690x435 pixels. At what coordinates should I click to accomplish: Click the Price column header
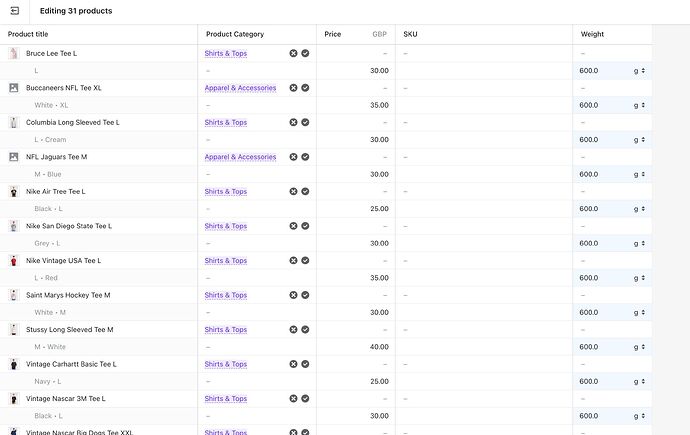pos(333,34)
